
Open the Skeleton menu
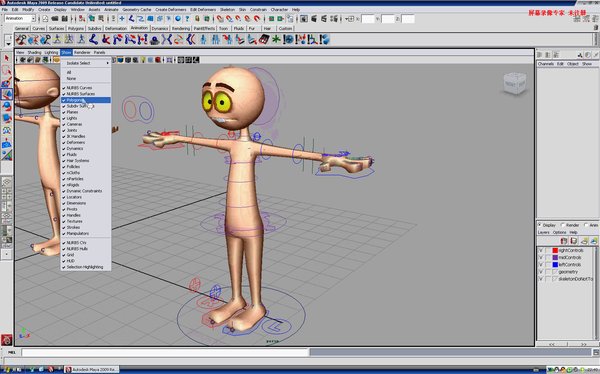coord(227,10)
